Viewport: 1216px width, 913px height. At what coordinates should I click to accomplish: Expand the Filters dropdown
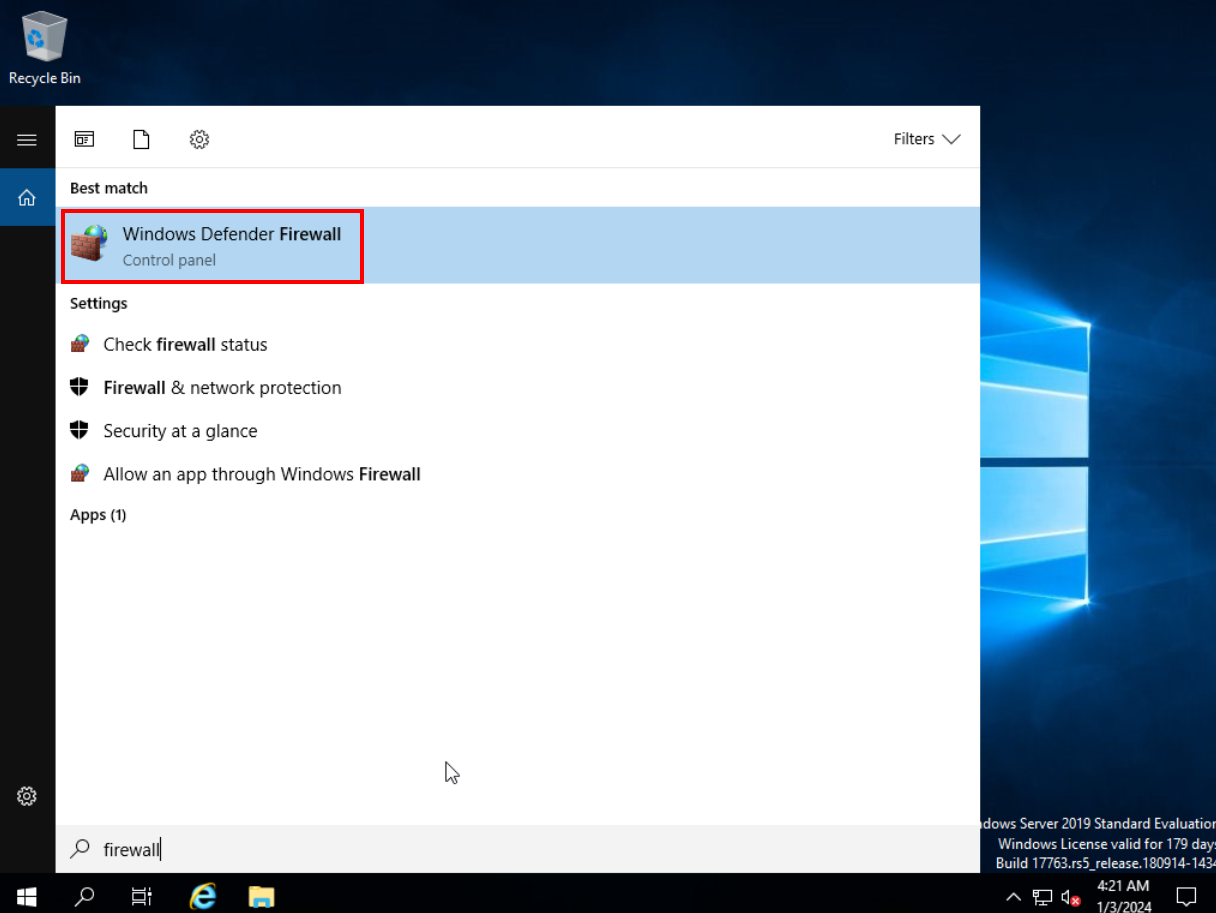pos(926,139)
